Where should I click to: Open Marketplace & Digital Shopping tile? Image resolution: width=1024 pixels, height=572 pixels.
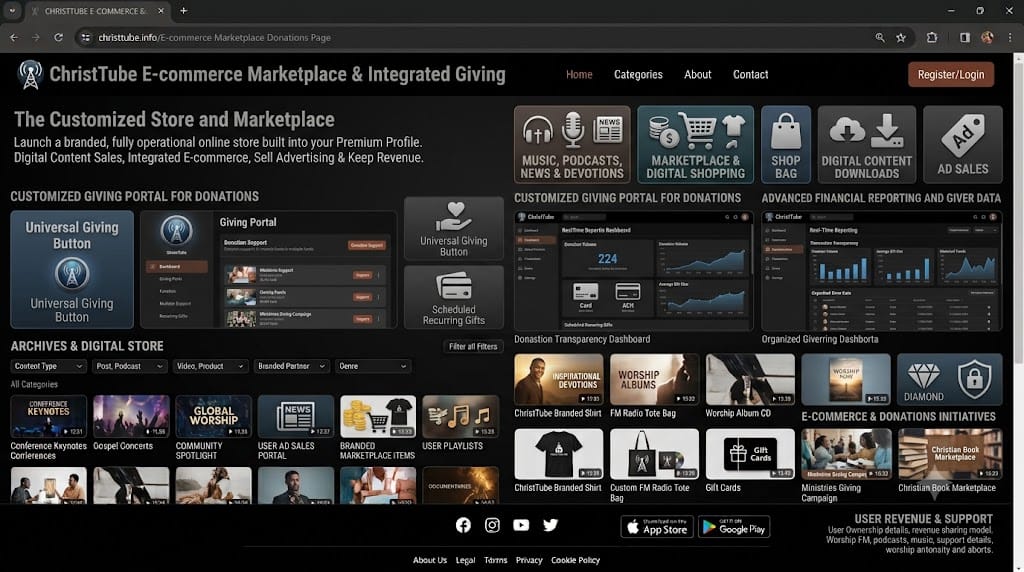tap(696, 144)
